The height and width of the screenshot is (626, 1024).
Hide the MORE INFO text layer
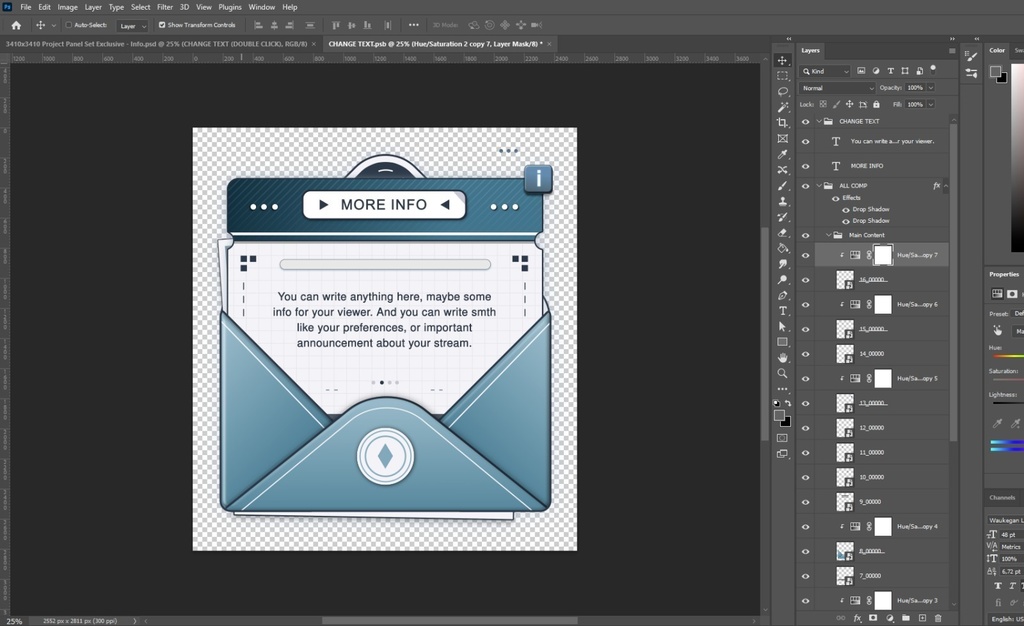coord(806,166)
